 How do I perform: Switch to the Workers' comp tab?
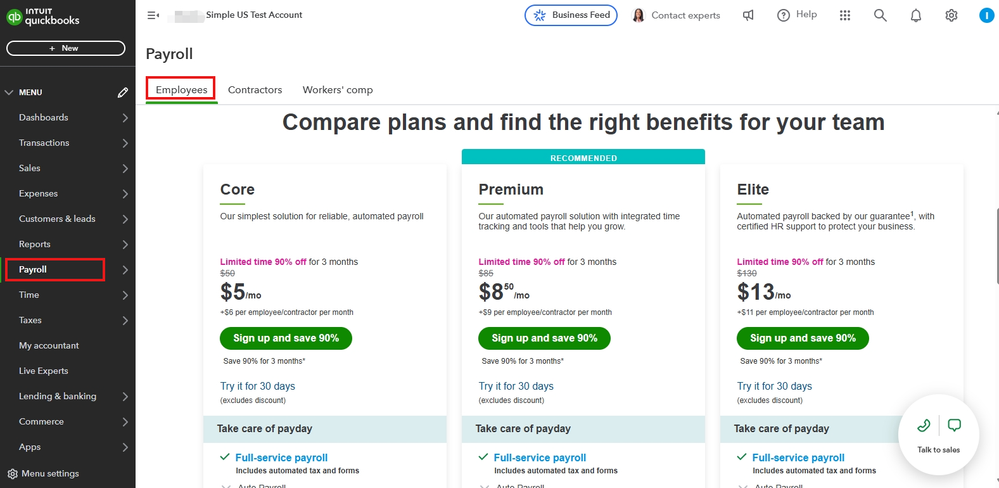338,90
